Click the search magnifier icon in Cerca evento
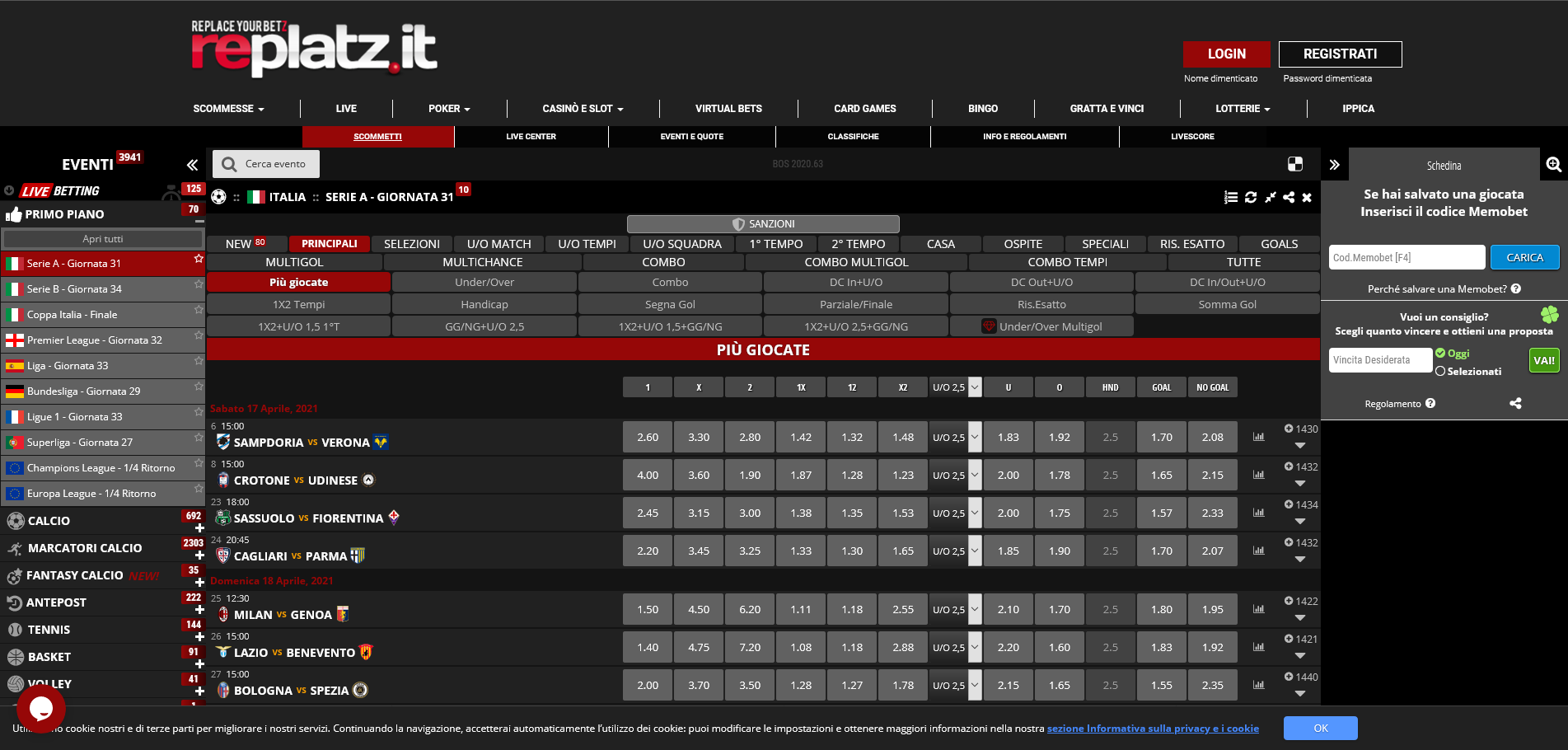 tap(229, 164)
